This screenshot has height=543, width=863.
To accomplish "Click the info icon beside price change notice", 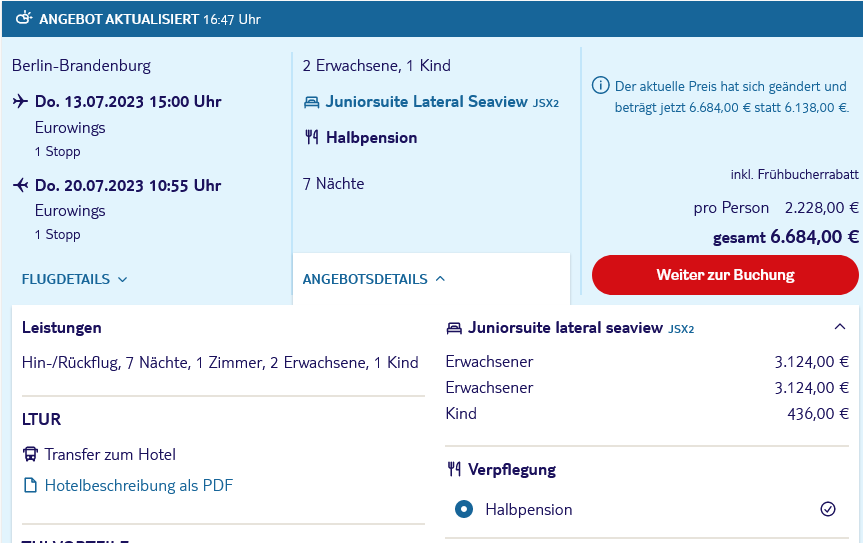I will pyautogui.click(x=600, y=85).
